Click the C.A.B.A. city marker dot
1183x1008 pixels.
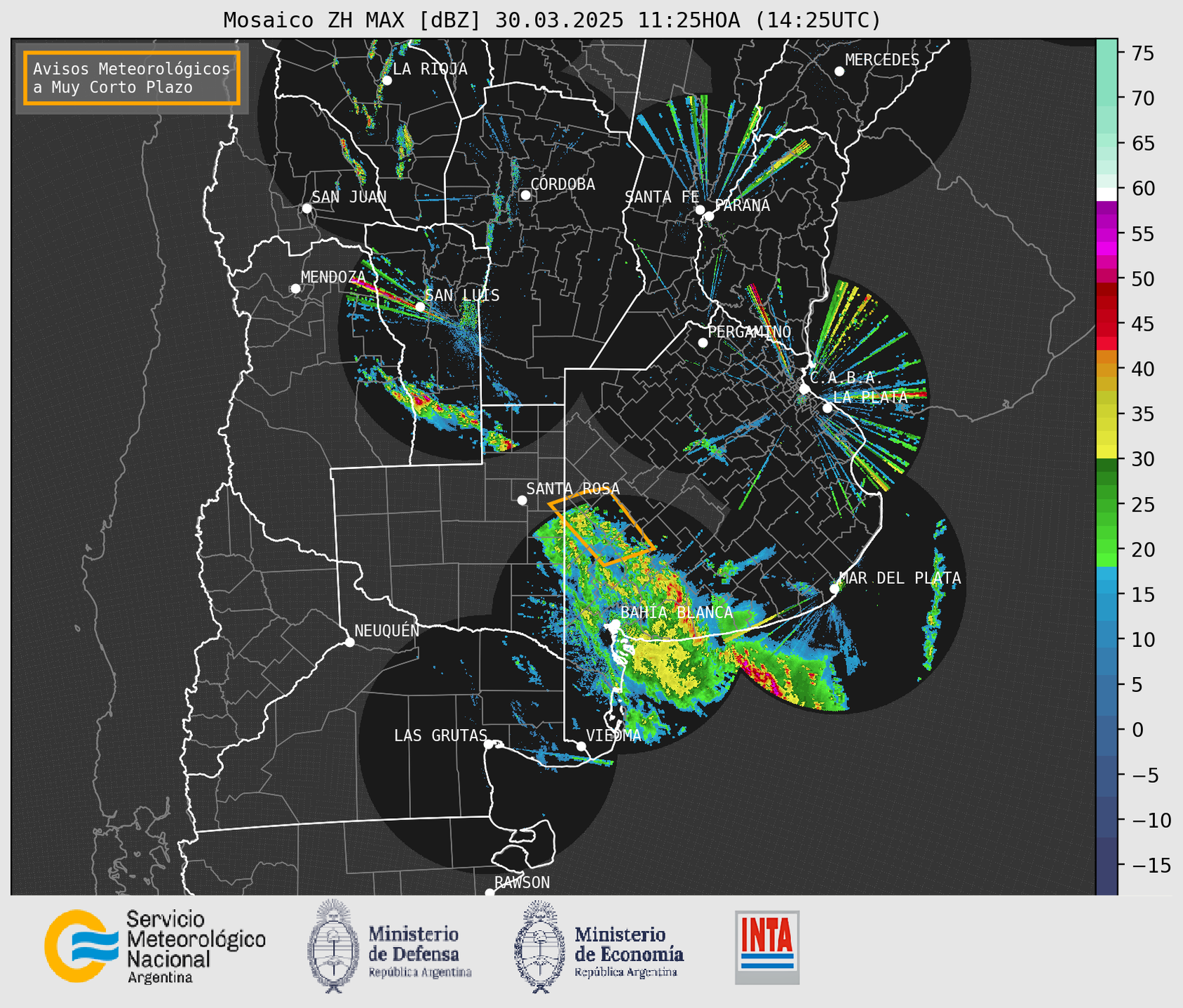pos(805,389)
